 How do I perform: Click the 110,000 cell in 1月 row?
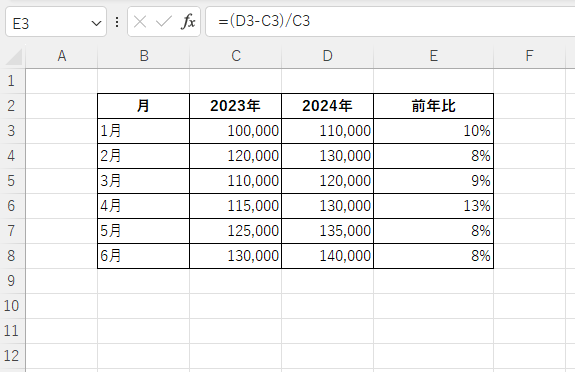(x=327, y=131)
